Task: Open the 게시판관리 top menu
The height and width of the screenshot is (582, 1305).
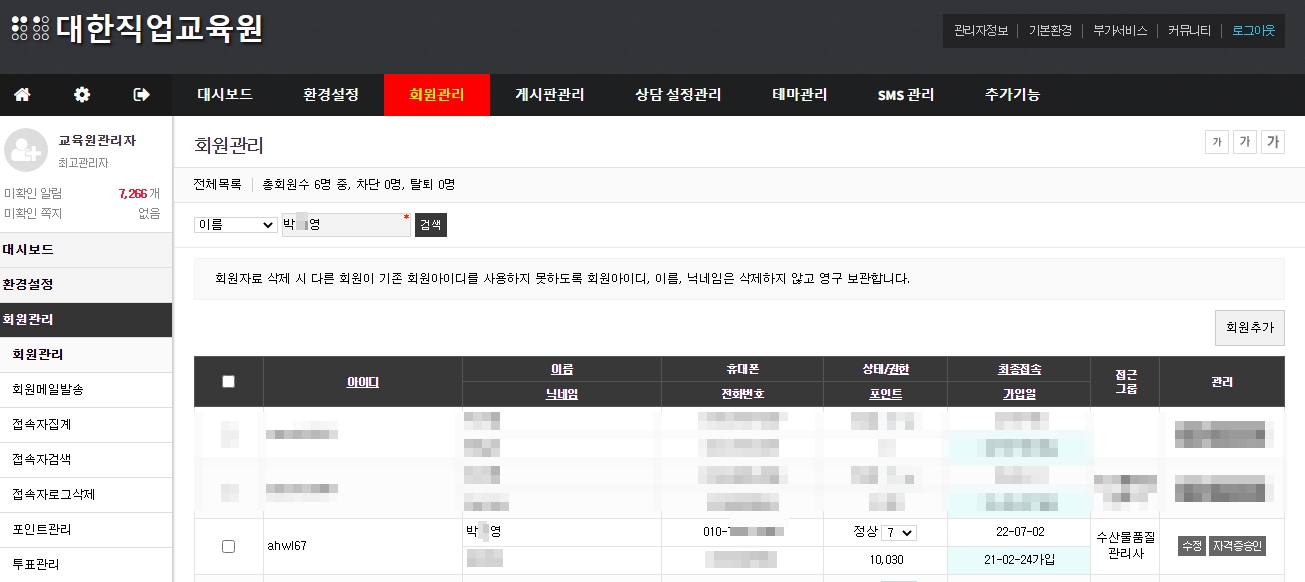Action: pyautogui.click(x=549, y=95)
